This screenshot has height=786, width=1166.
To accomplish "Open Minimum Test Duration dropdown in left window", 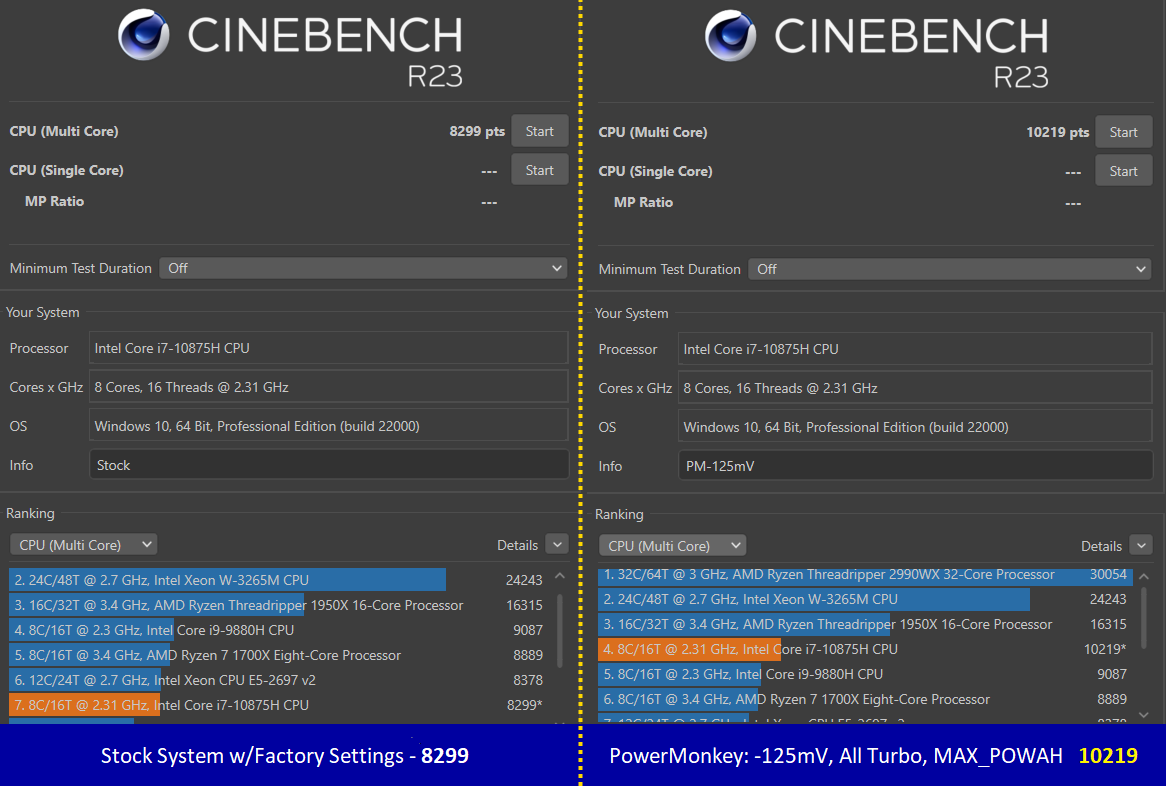I will pos(363,268).
